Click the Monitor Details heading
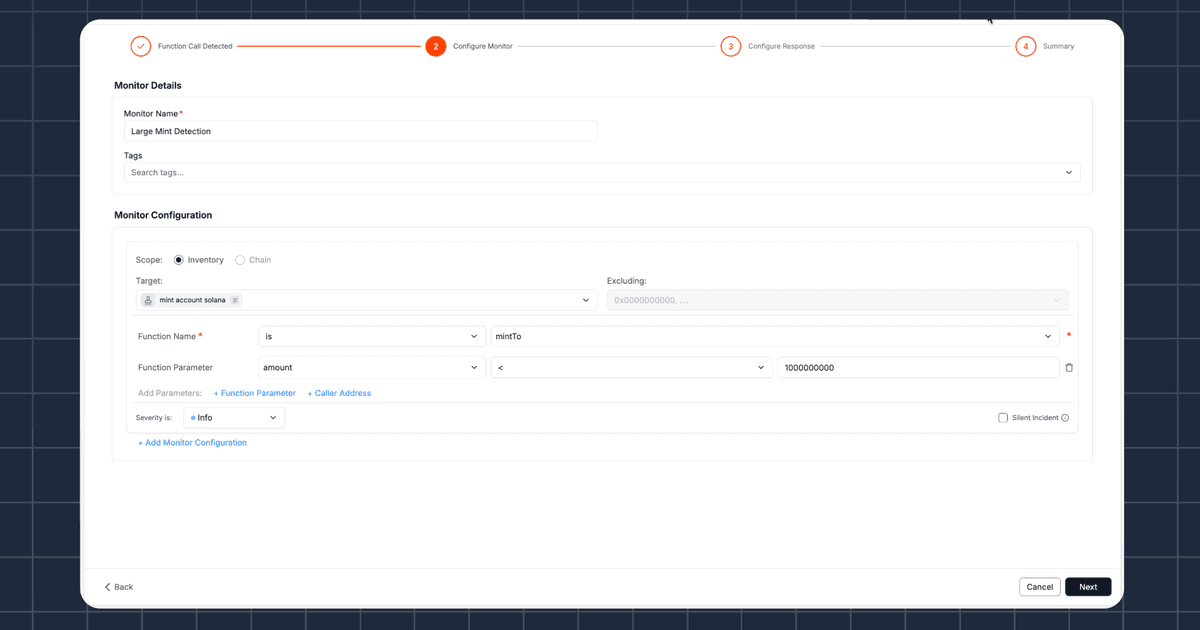 tap(148, 86)
